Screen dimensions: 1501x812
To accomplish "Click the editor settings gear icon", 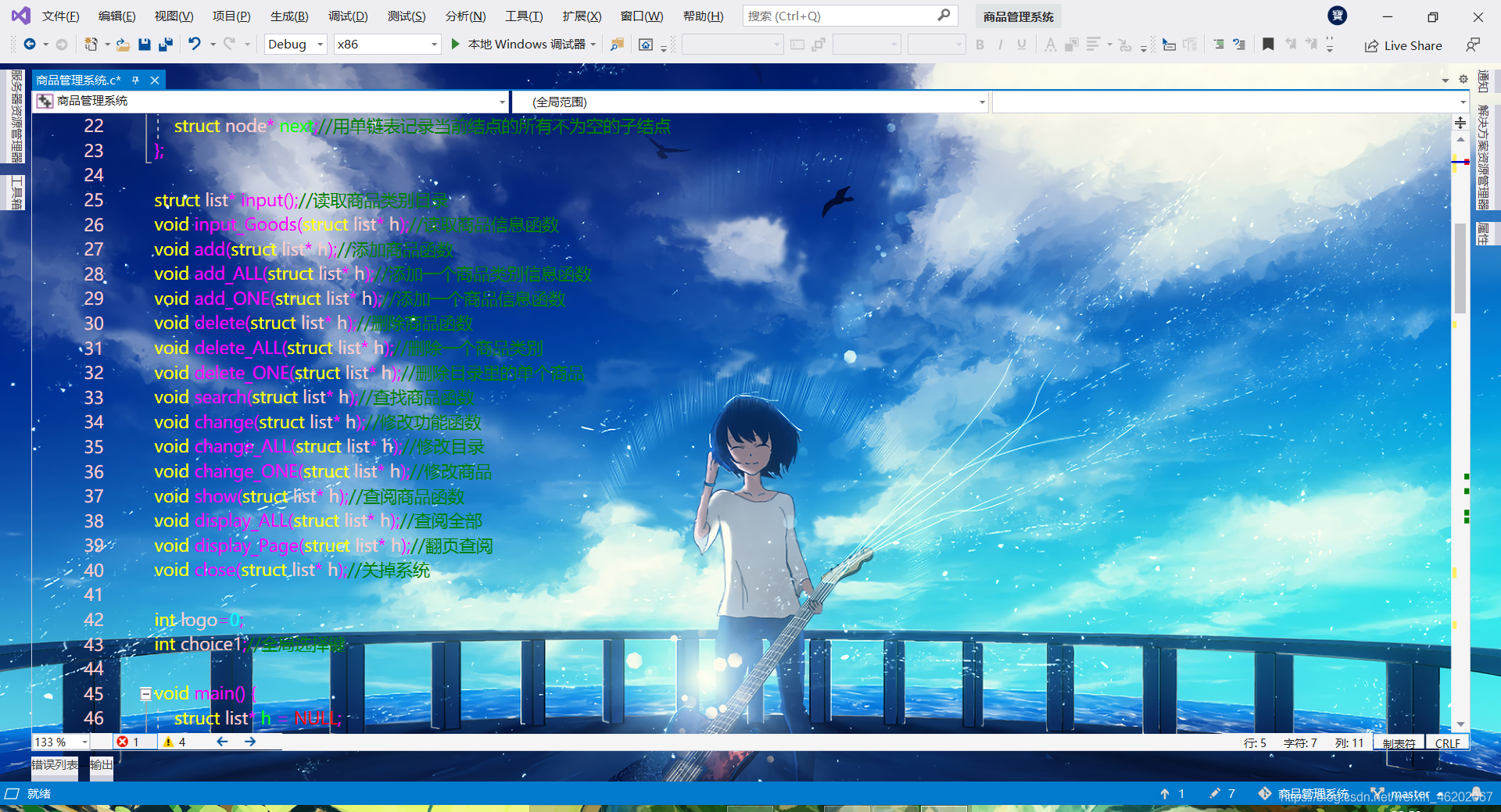I will coord(1463,80).
